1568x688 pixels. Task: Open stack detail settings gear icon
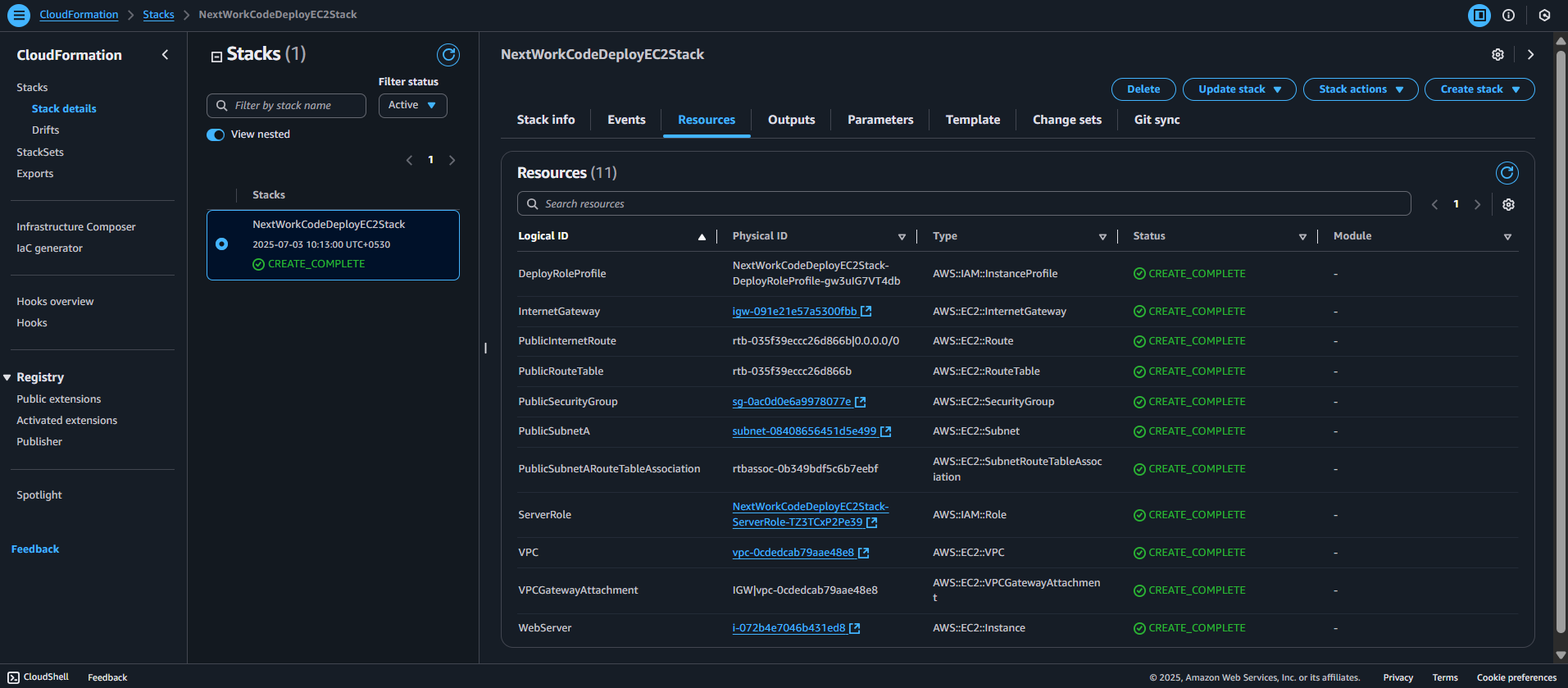pyautogui.click(x=1498, y=55)
